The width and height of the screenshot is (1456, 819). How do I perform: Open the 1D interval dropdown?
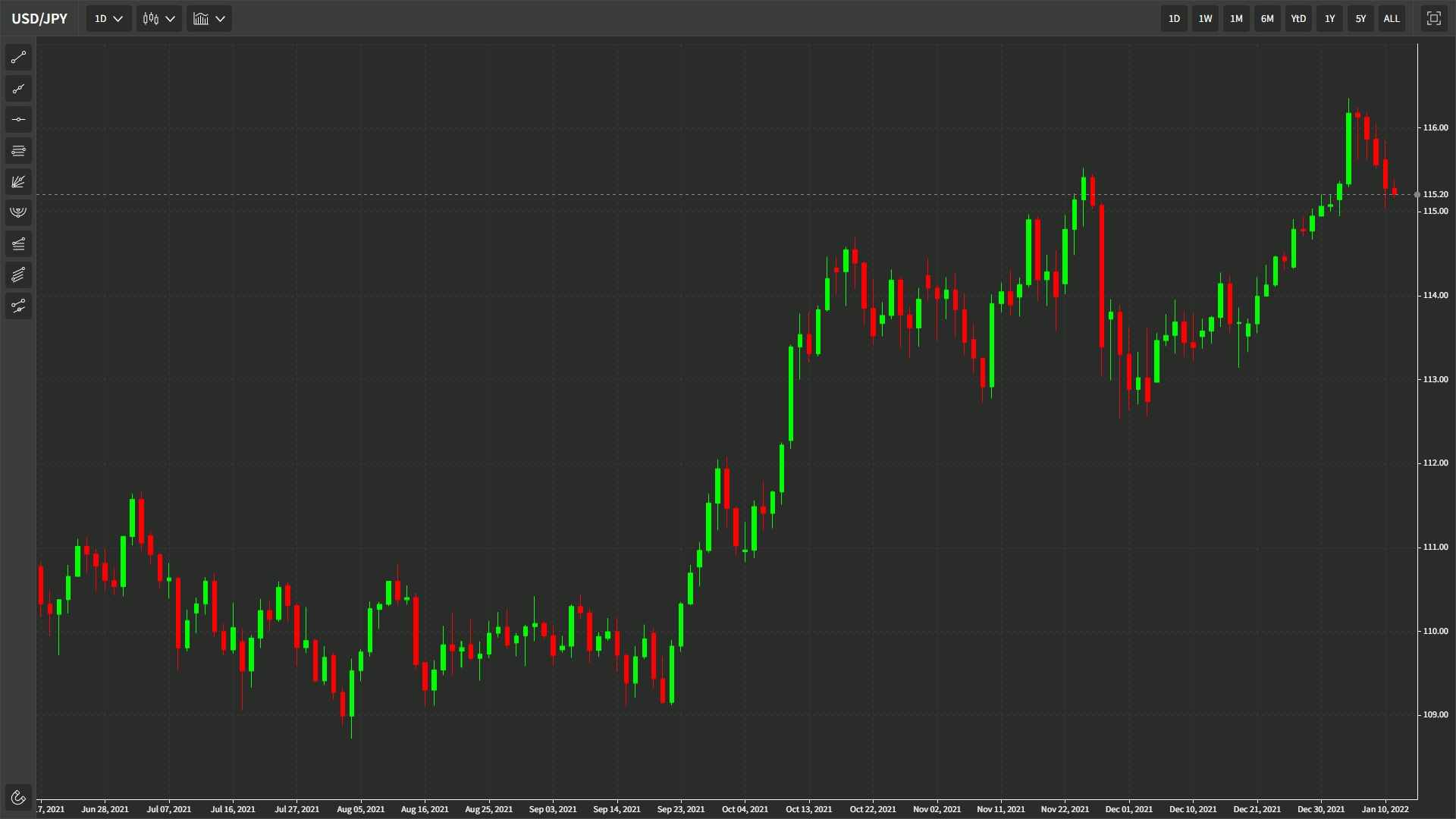pyautogui.click(x=108, y=19)
